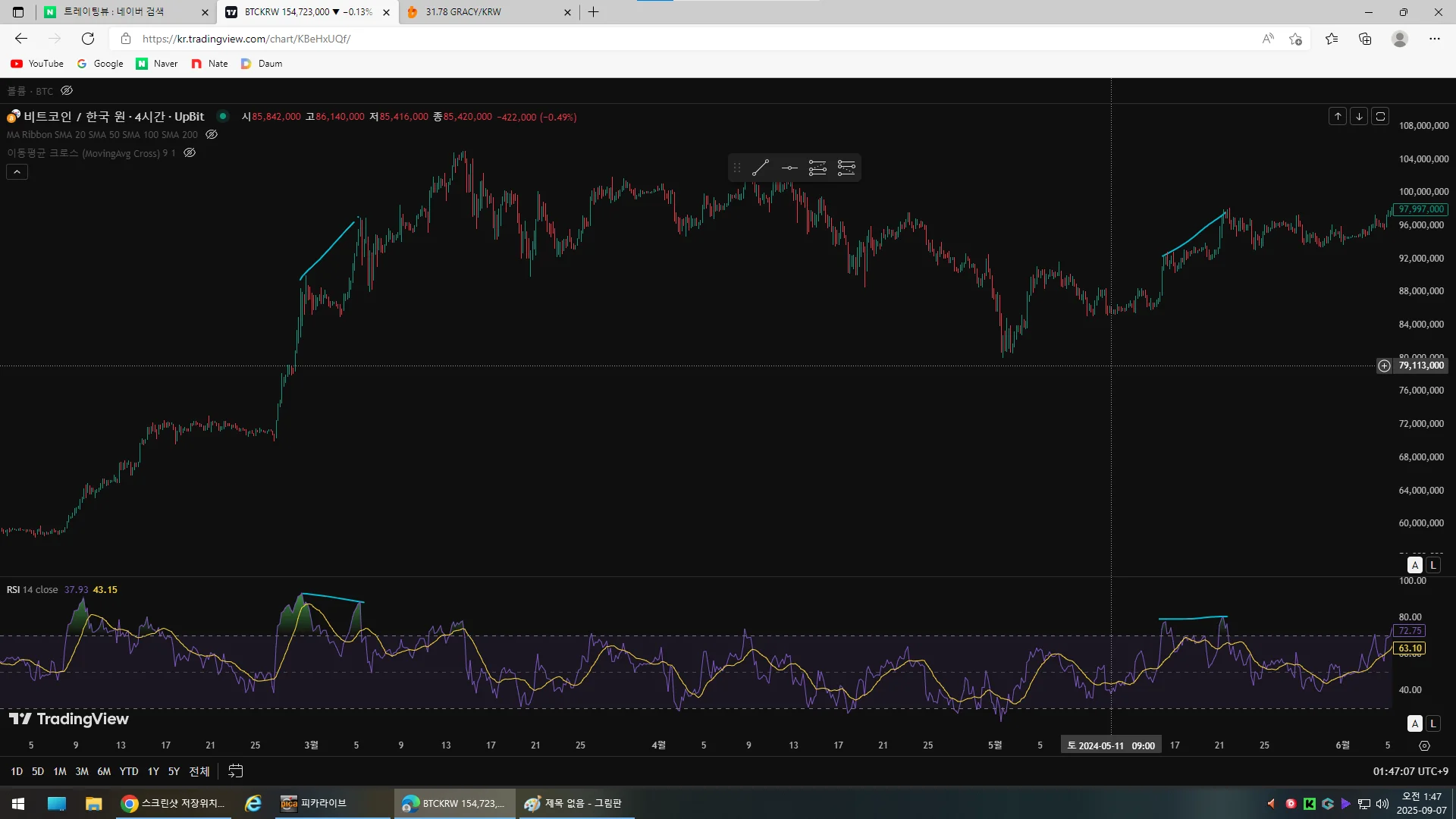Collapse the indicator legend chevron

coord(17,172)
